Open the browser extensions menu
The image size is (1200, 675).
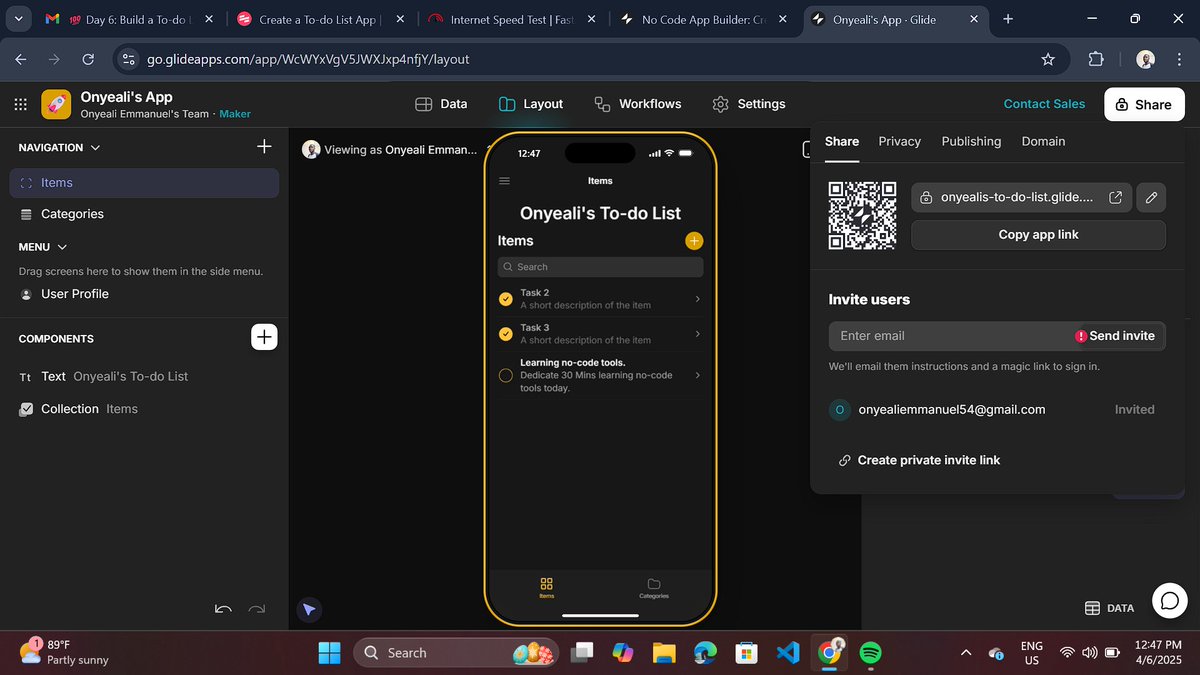coord(1096,59)
